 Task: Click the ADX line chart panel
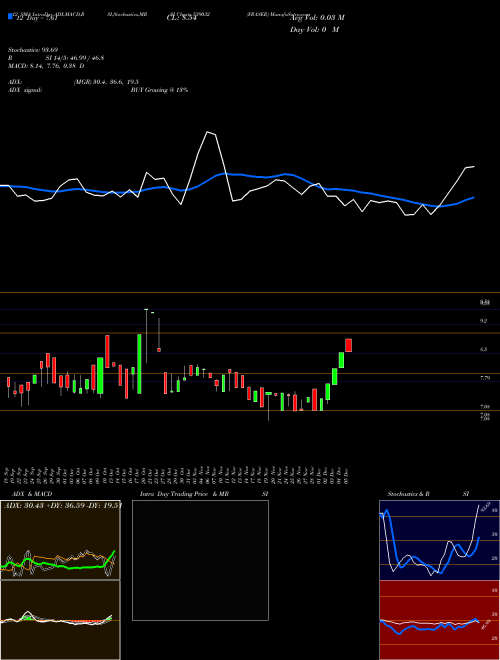[60, 540]
